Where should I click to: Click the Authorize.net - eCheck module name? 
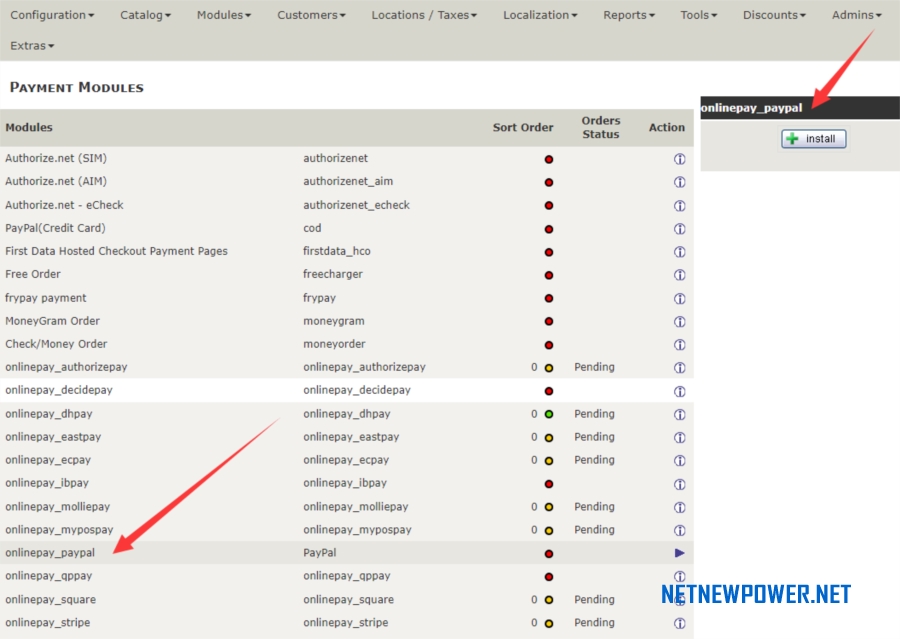[x=64, y=205]
